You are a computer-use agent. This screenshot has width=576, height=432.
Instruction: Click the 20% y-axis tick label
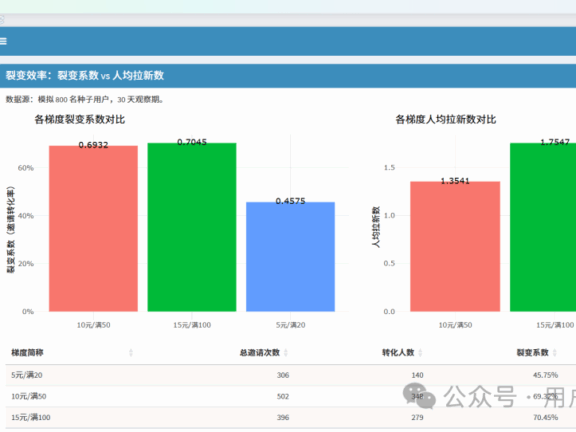point(26,264)
